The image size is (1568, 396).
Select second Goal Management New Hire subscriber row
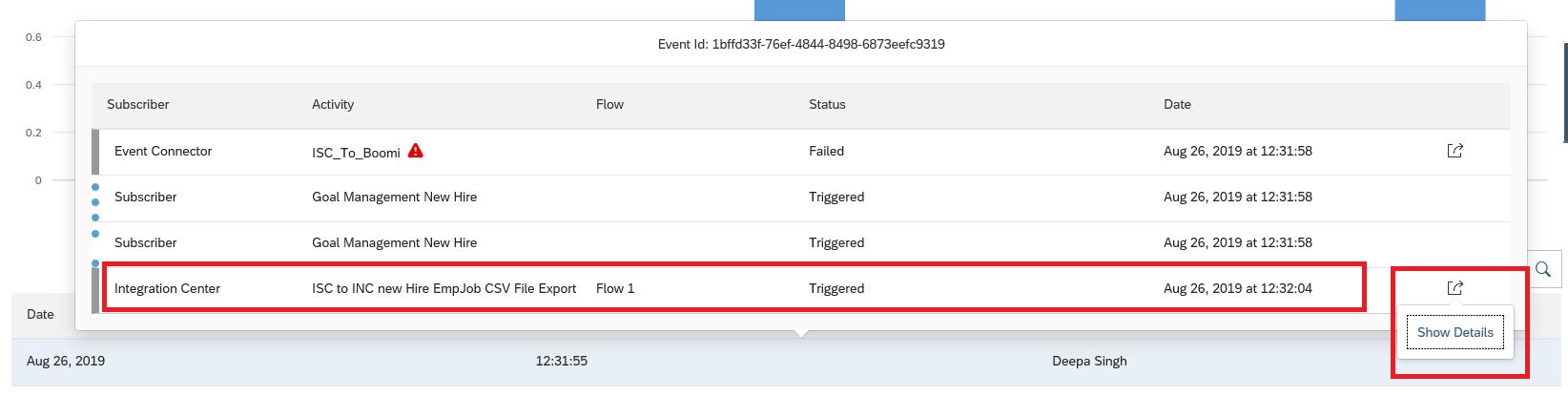pyautogui.click(x=801, y=243)
